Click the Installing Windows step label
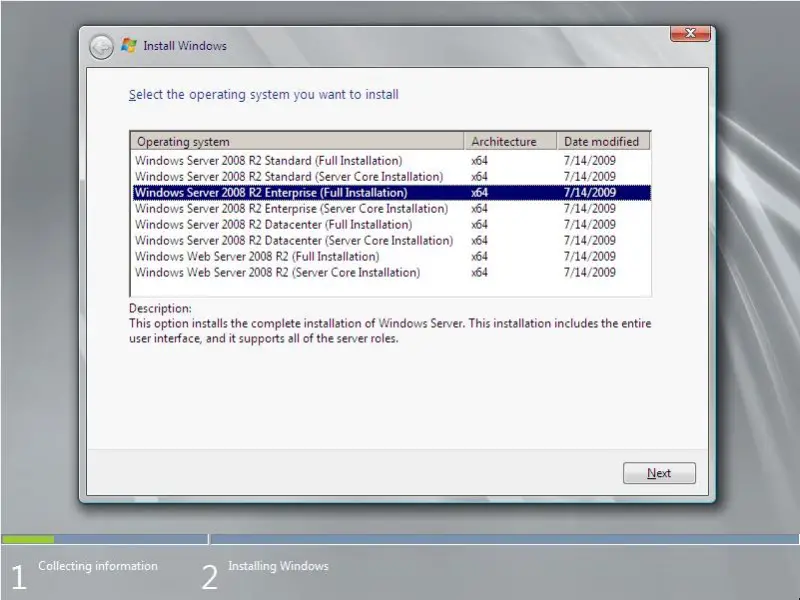The image size is (800, 600). [x=278, y=566]
